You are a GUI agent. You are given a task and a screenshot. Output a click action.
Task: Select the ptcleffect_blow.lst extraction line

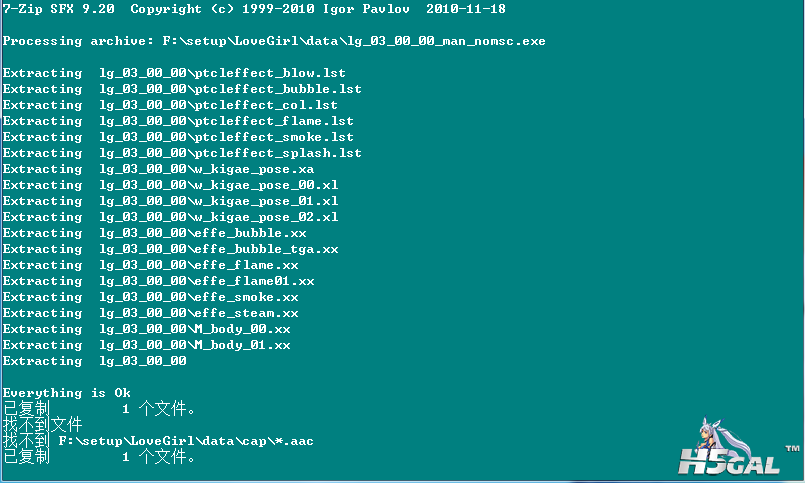(x=174, y=73)
